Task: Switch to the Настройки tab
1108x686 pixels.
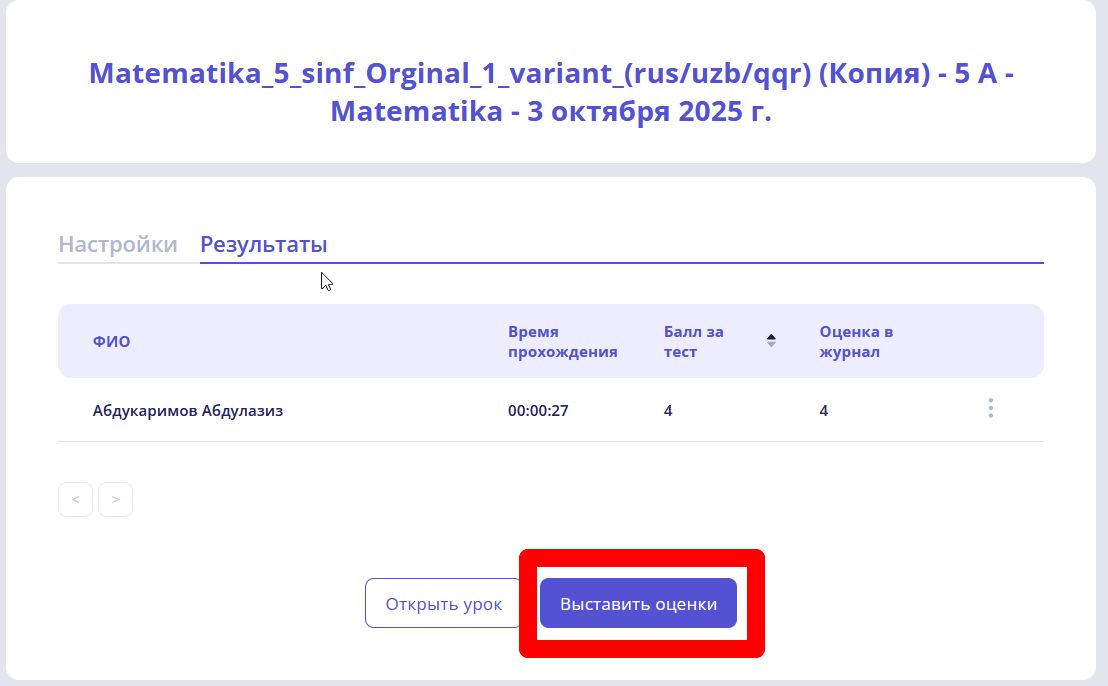Action: pyautogui.click(x=118, y=244)
